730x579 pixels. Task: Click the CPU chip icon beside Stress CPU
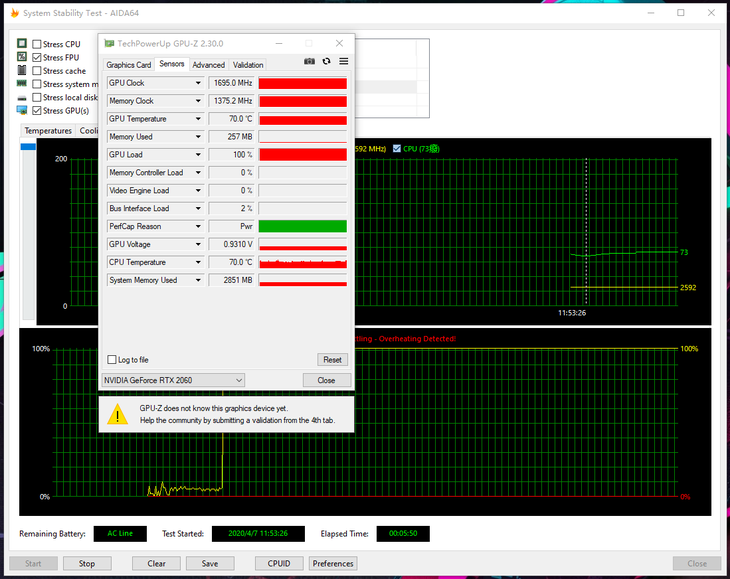(x=22, y=44)
